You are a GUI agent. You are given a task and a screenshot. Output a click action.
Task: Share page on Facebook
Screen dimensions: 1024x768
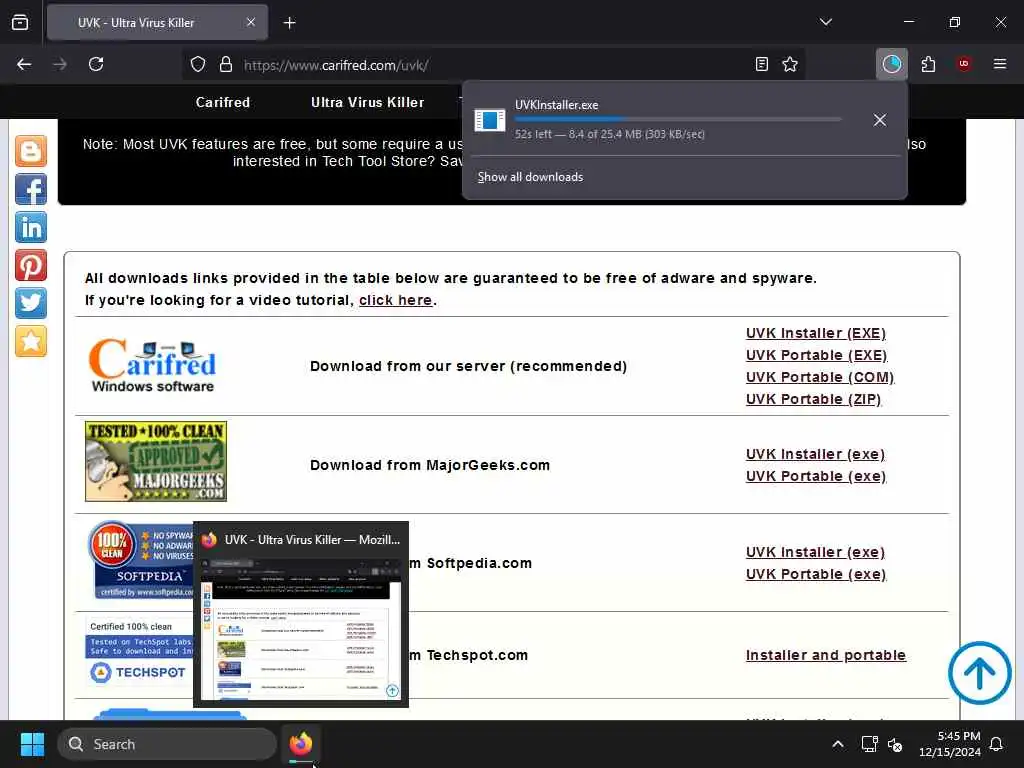[31, 189]
